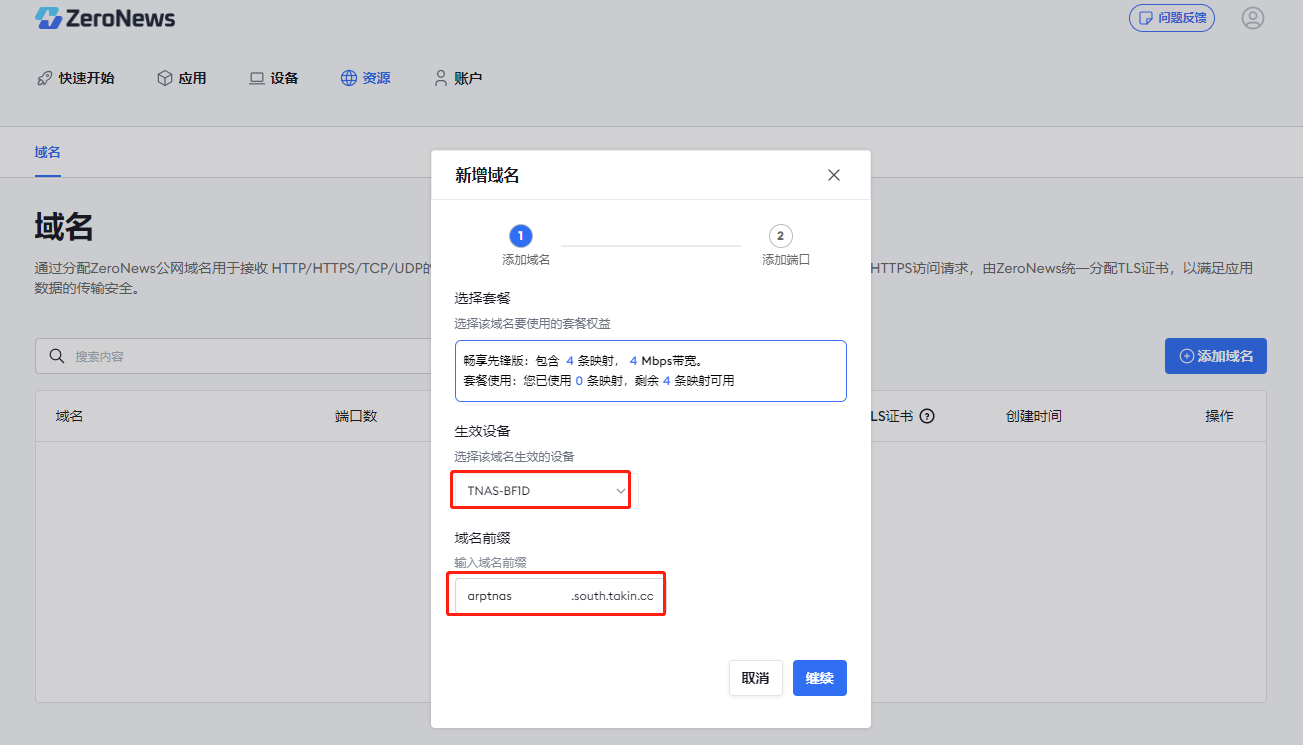The image size is (1303, 745).
Task: Click the rocket icon beside 快速开始
Action: [x=44, y=78]
